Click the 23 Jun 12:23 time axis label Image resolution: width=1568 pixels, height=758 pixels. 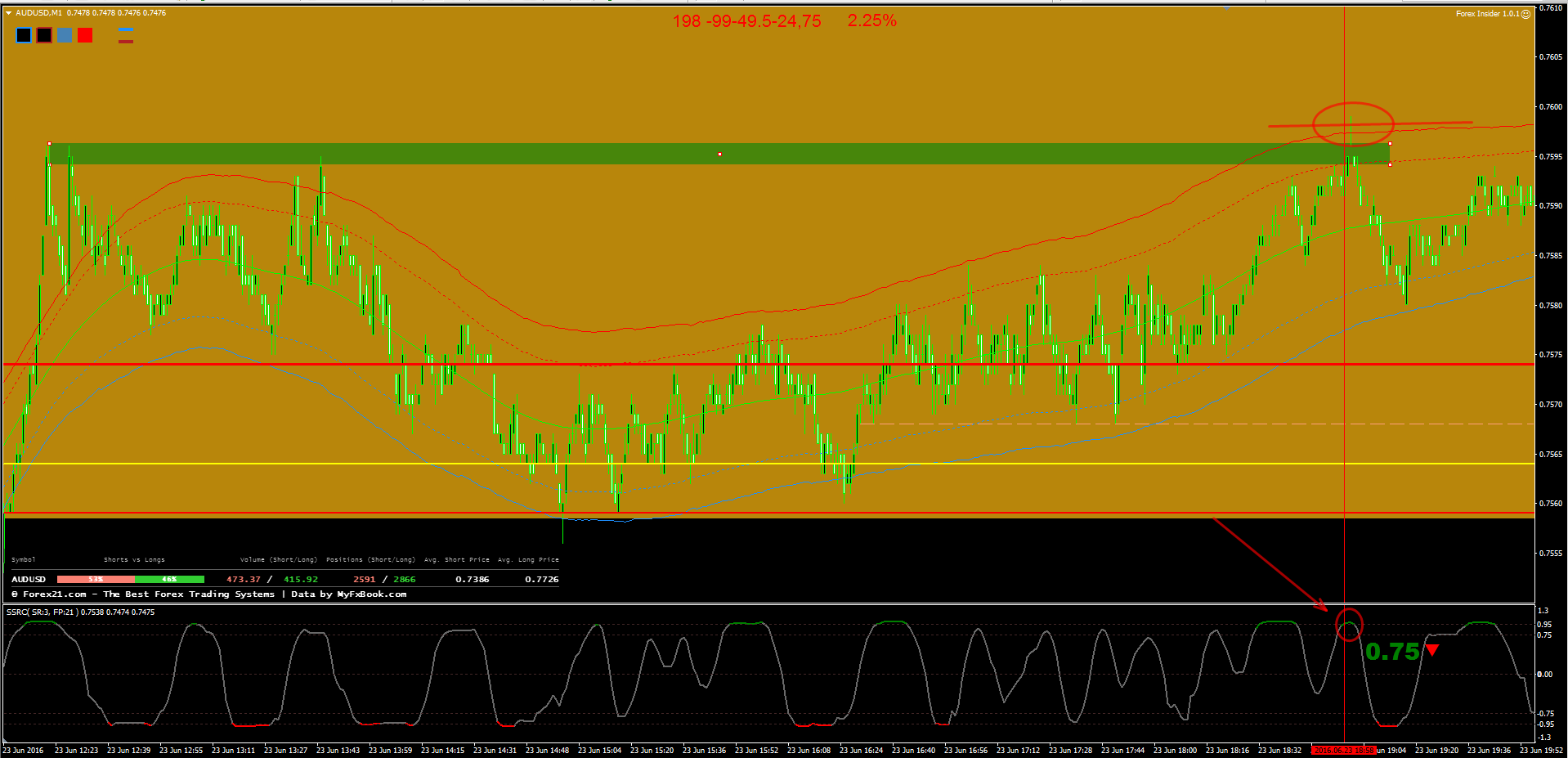[76, 750]
